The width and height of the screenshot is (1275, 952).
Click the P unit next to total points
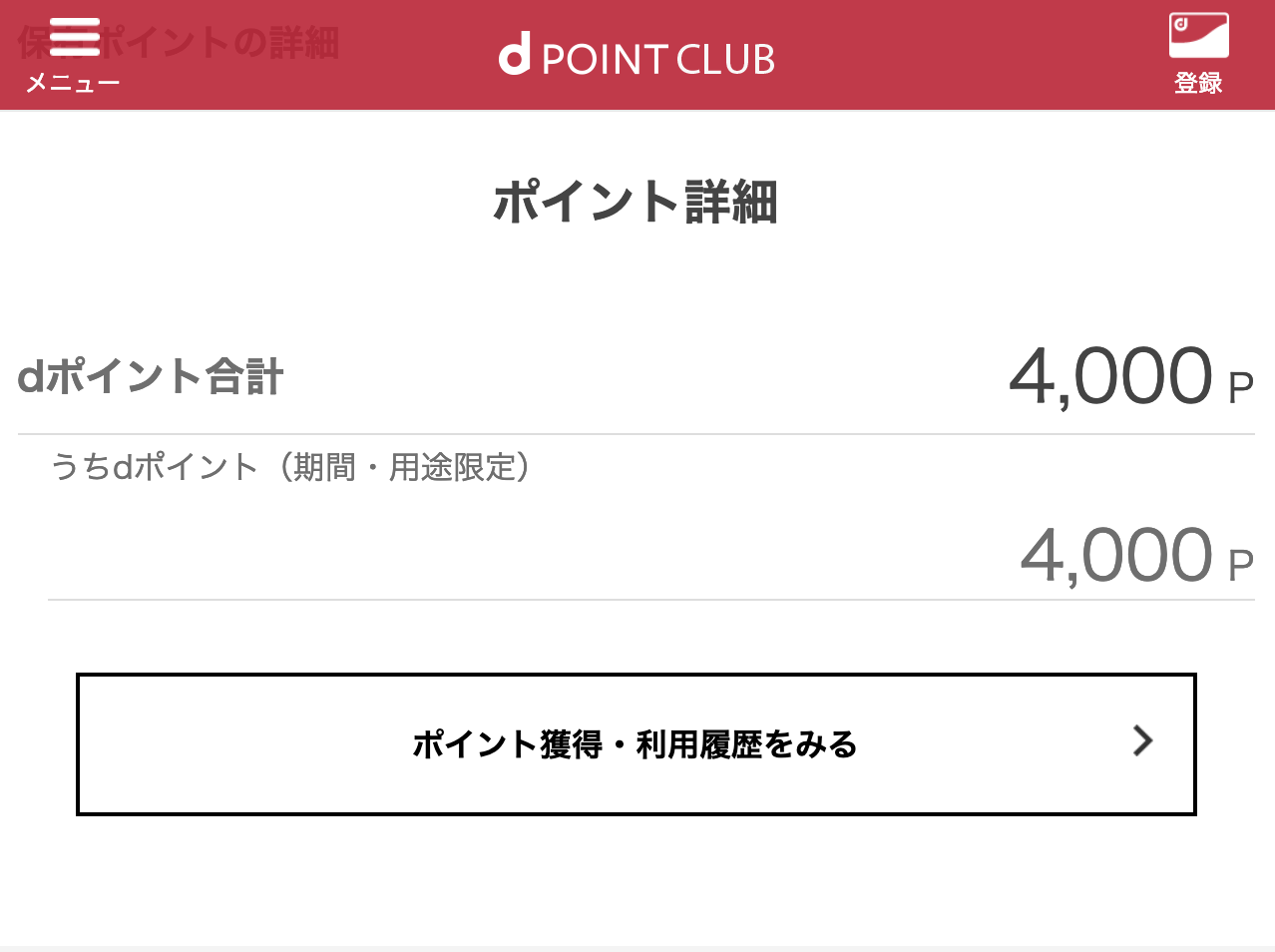tap(1241, 387)
